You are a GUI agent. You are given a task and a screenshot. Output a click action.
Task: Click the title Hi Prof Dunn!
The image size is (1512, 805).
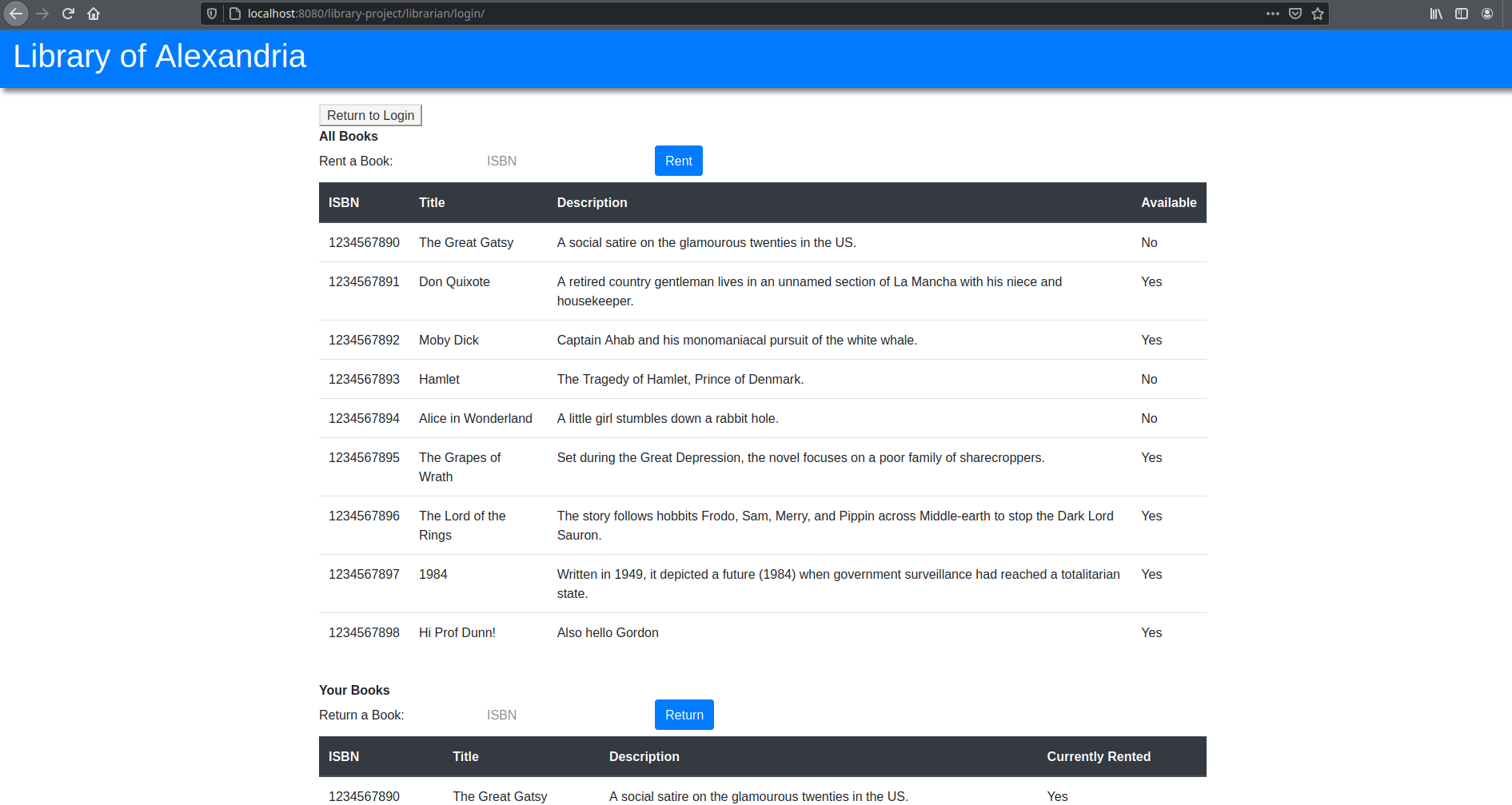(457, 633)
